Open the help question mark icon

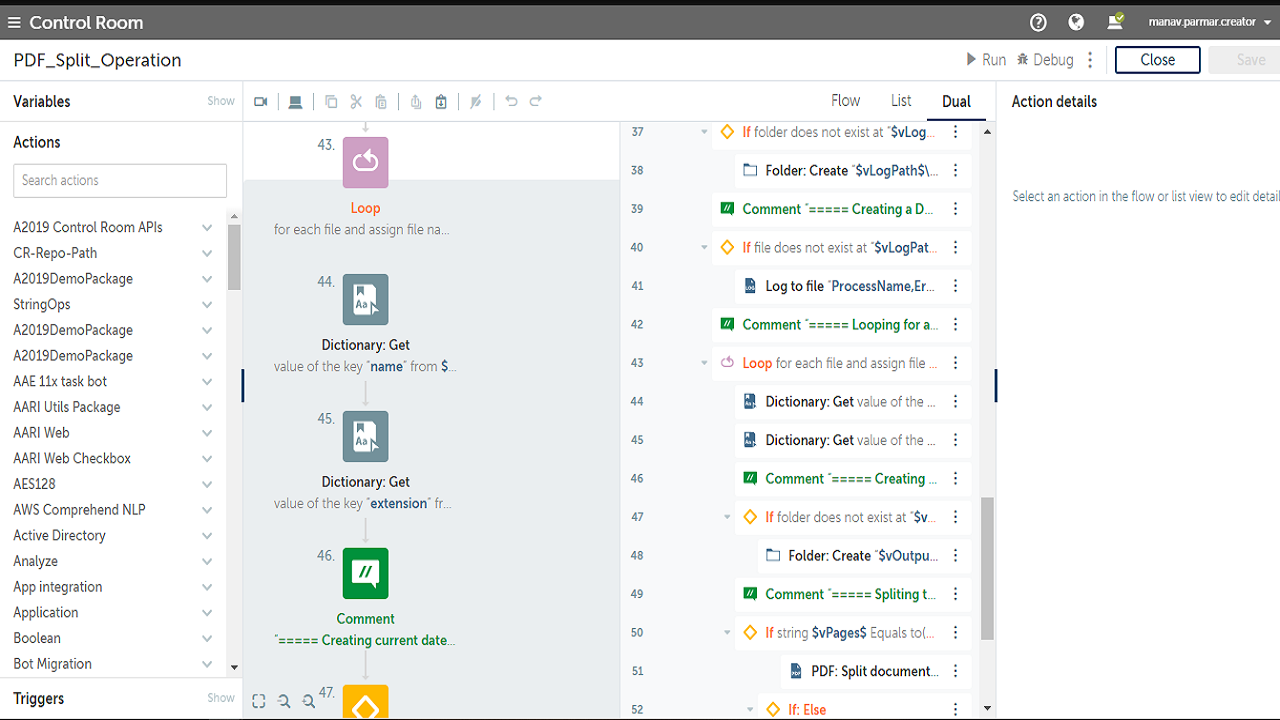coord(1038,22)
